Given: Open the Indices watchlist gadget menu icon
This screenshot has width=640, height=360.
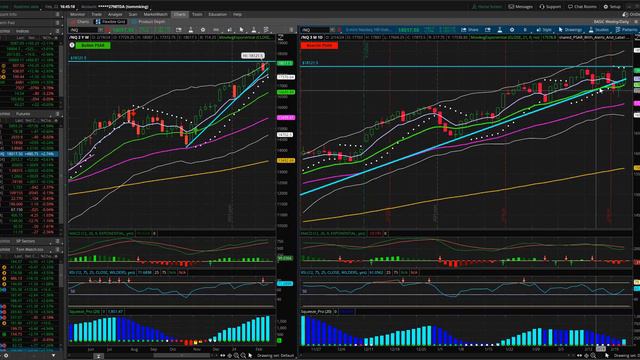Looking at the screenshot, I should point(58,31).
